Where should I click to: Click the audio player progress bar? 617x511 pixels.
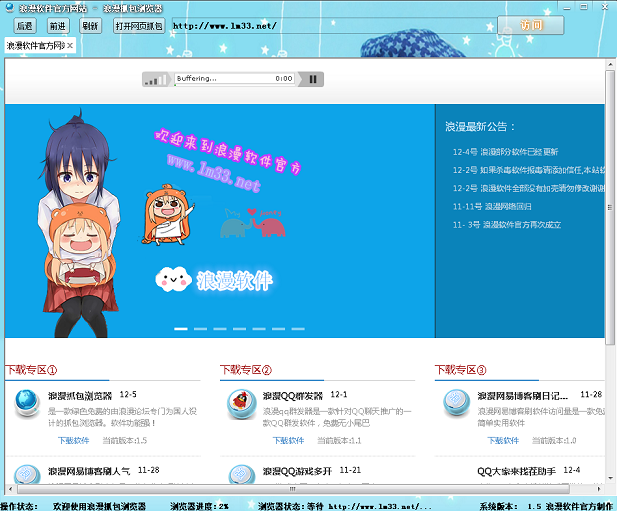[x=234, y=79]
